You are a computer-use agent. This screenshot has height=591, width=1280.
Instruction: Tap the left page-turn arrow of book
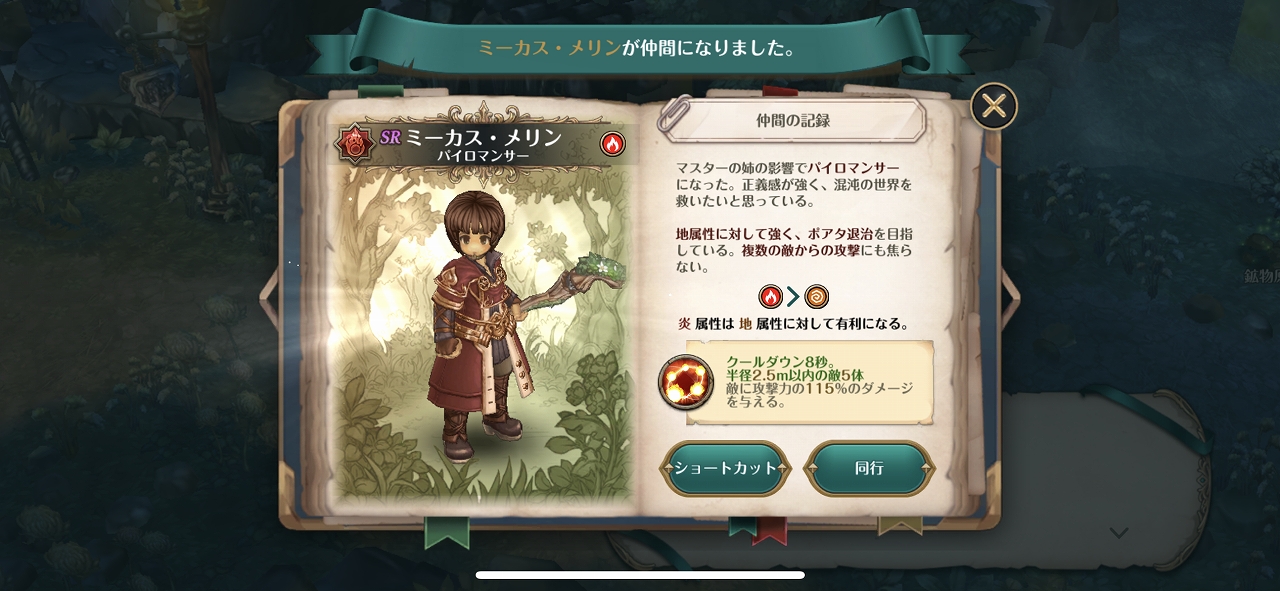pos(268,297)
